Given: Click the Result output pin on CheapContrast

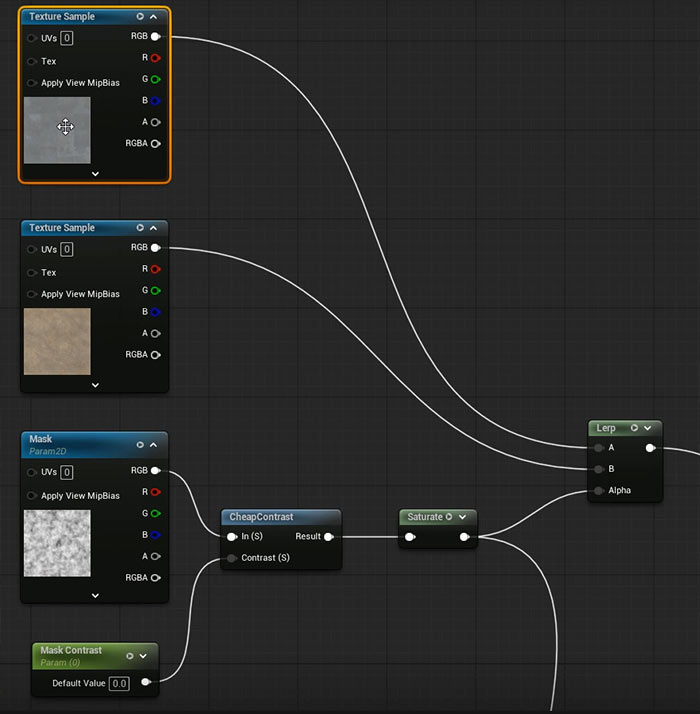Looking at the screenshot, I should tap(328, 536).
